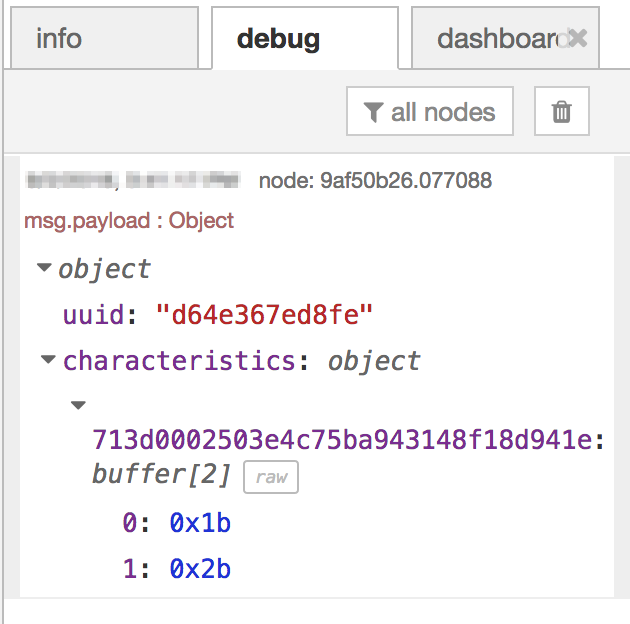630x624 pixels.
Task: Click the characteristics key name
Action: tap(179, 360)
